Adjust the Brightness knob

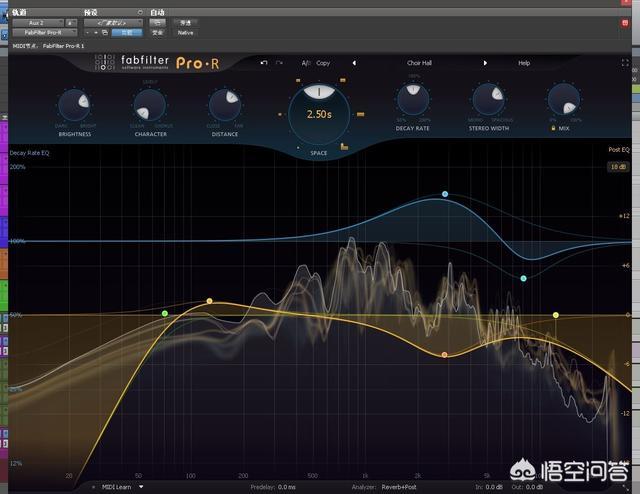pos(74,105)
